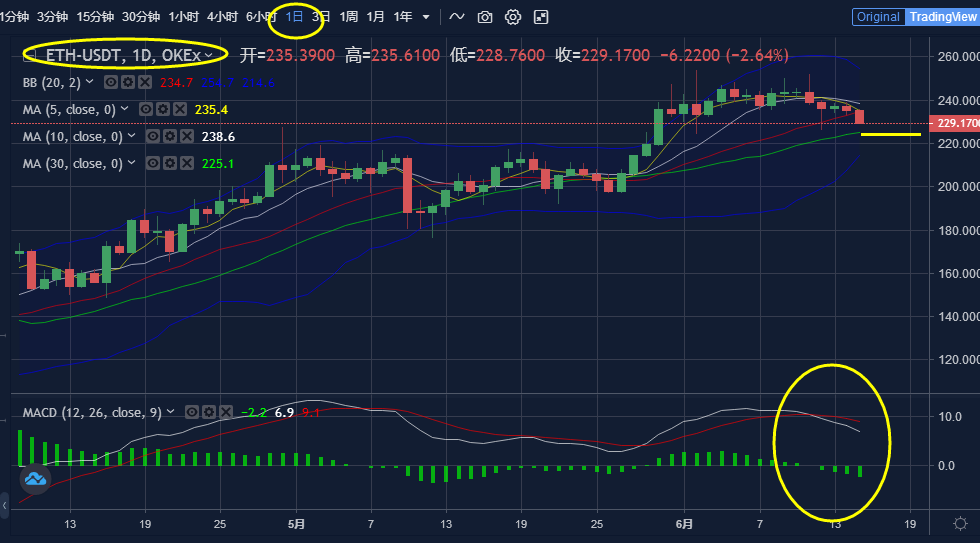Expand the MA (5, close, 0) chevron

click(124, 109)
